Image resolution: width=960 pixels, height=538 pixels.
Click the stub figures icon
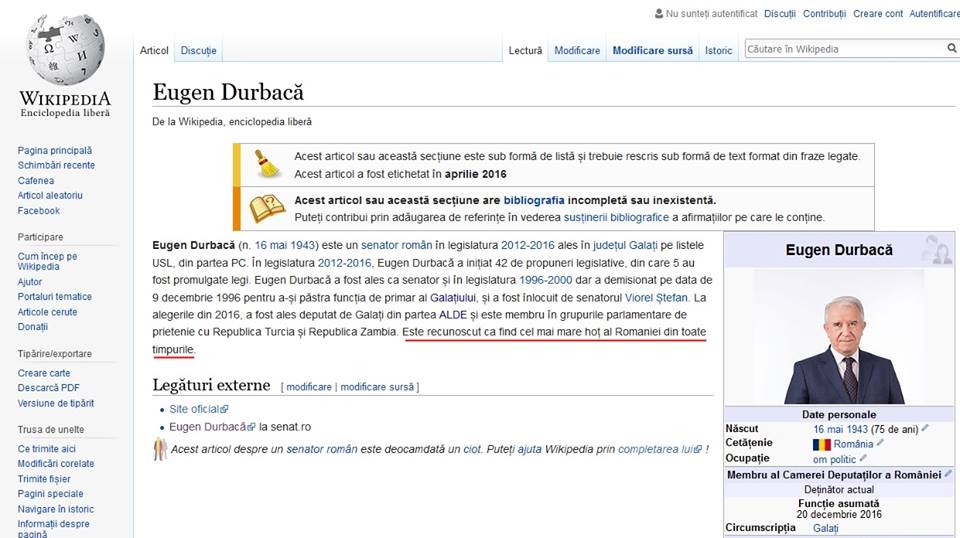click(x=160, y=449)
